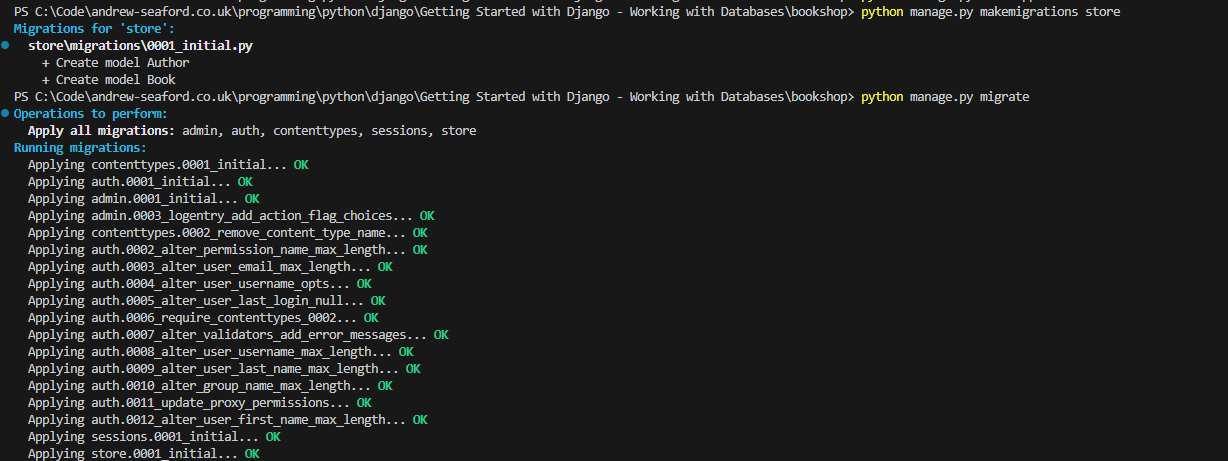Click the '+ Create model Author' line
This screenshot has height=461, width=1228.
pyautogui.click(x=115, y=63)
